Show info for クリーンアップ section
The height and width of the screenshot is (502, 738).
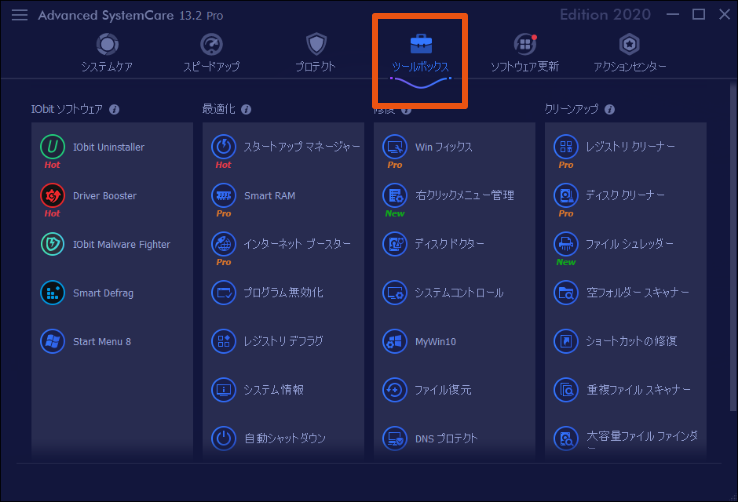[x=610, y=110]
